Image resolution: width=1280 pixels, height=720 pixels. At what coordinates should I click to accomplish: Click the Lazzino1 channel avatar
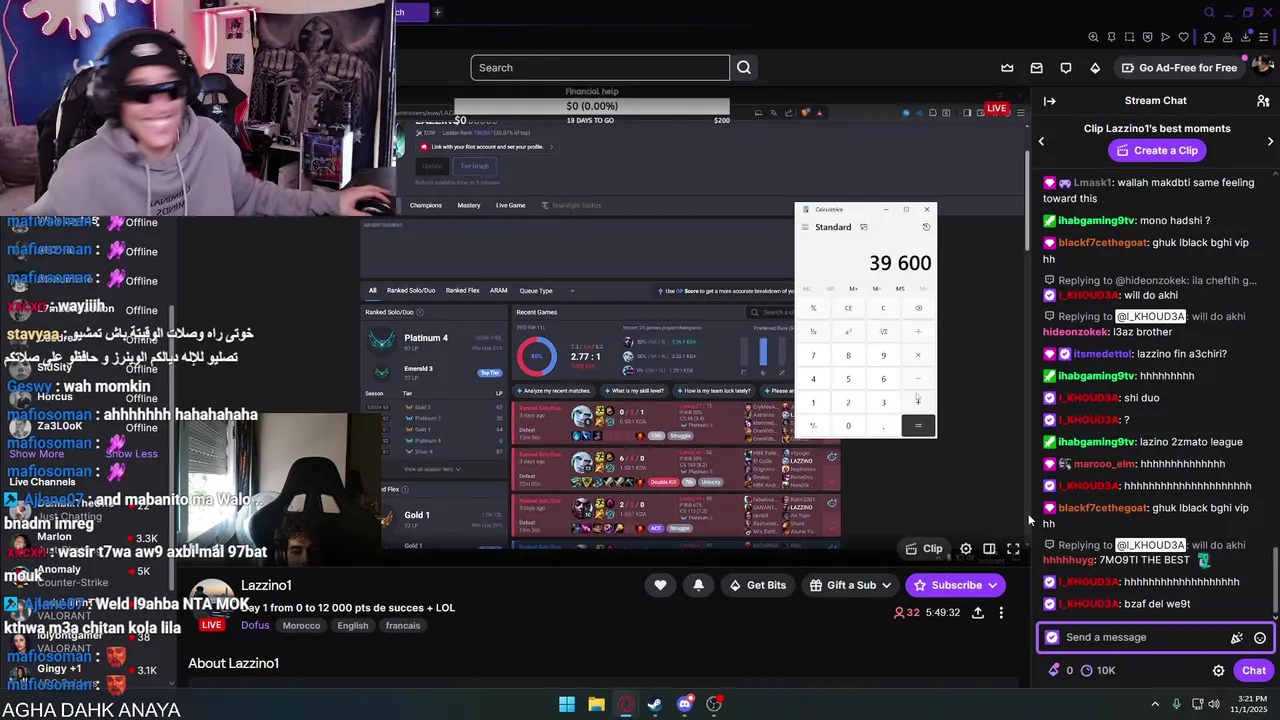click(x=212, y=603)
